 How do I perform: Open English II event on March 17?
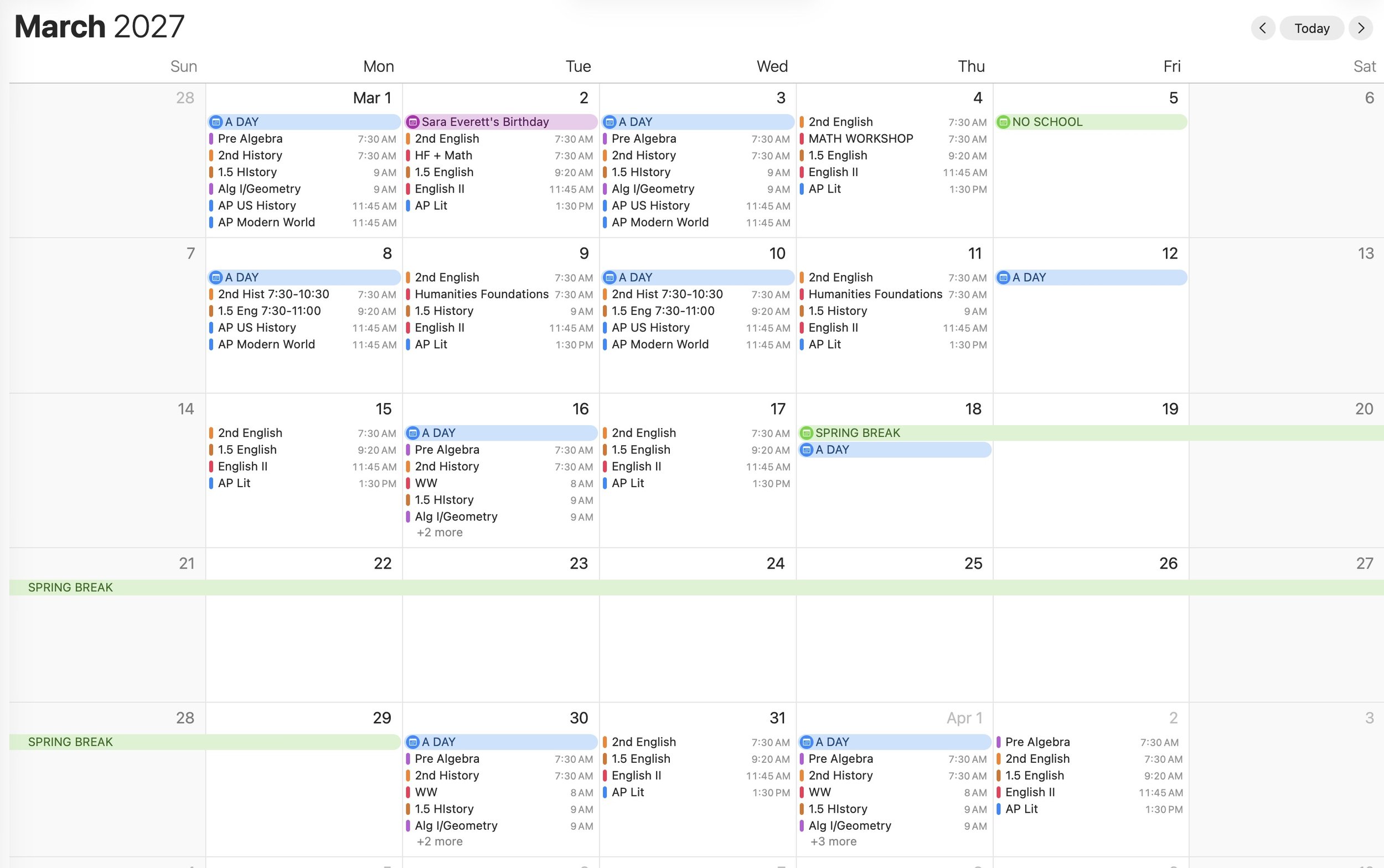click(697, 466)
